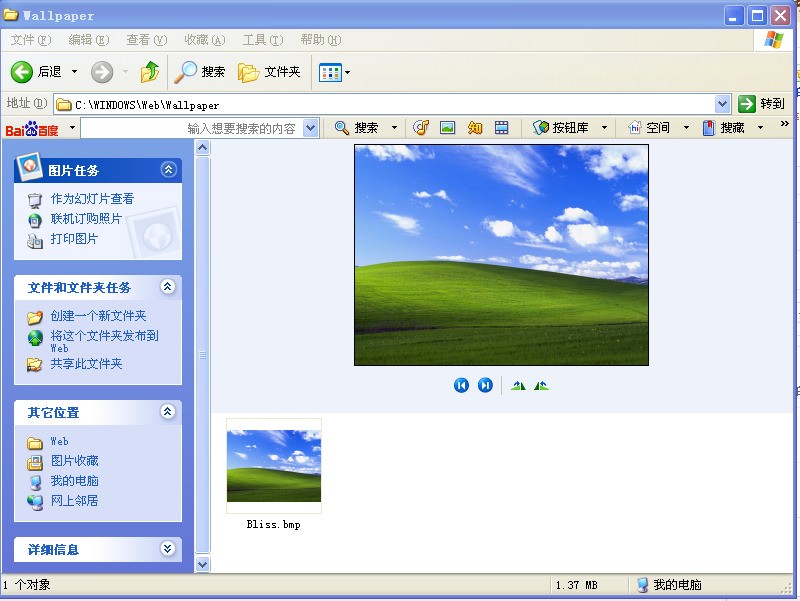Open the 帮助(H) menu
The width and height of the screenshot is (800, 601).
[321, 40]
